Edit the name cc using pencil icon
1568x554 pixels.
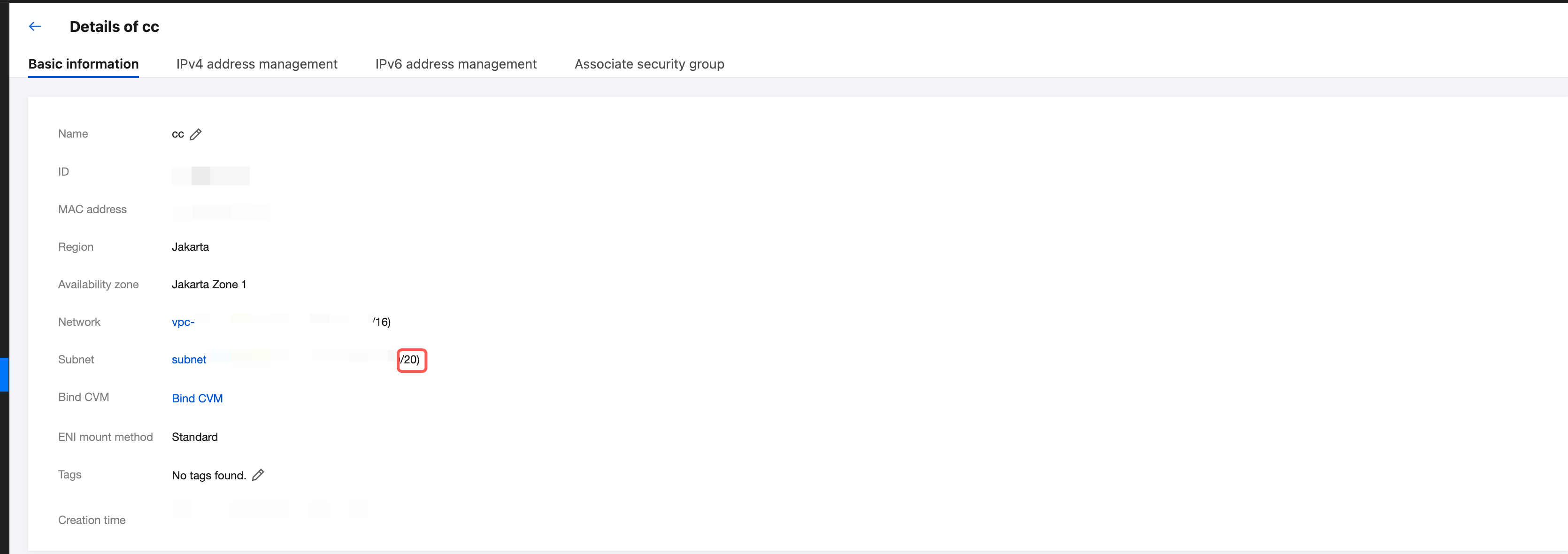click(195, 135)
